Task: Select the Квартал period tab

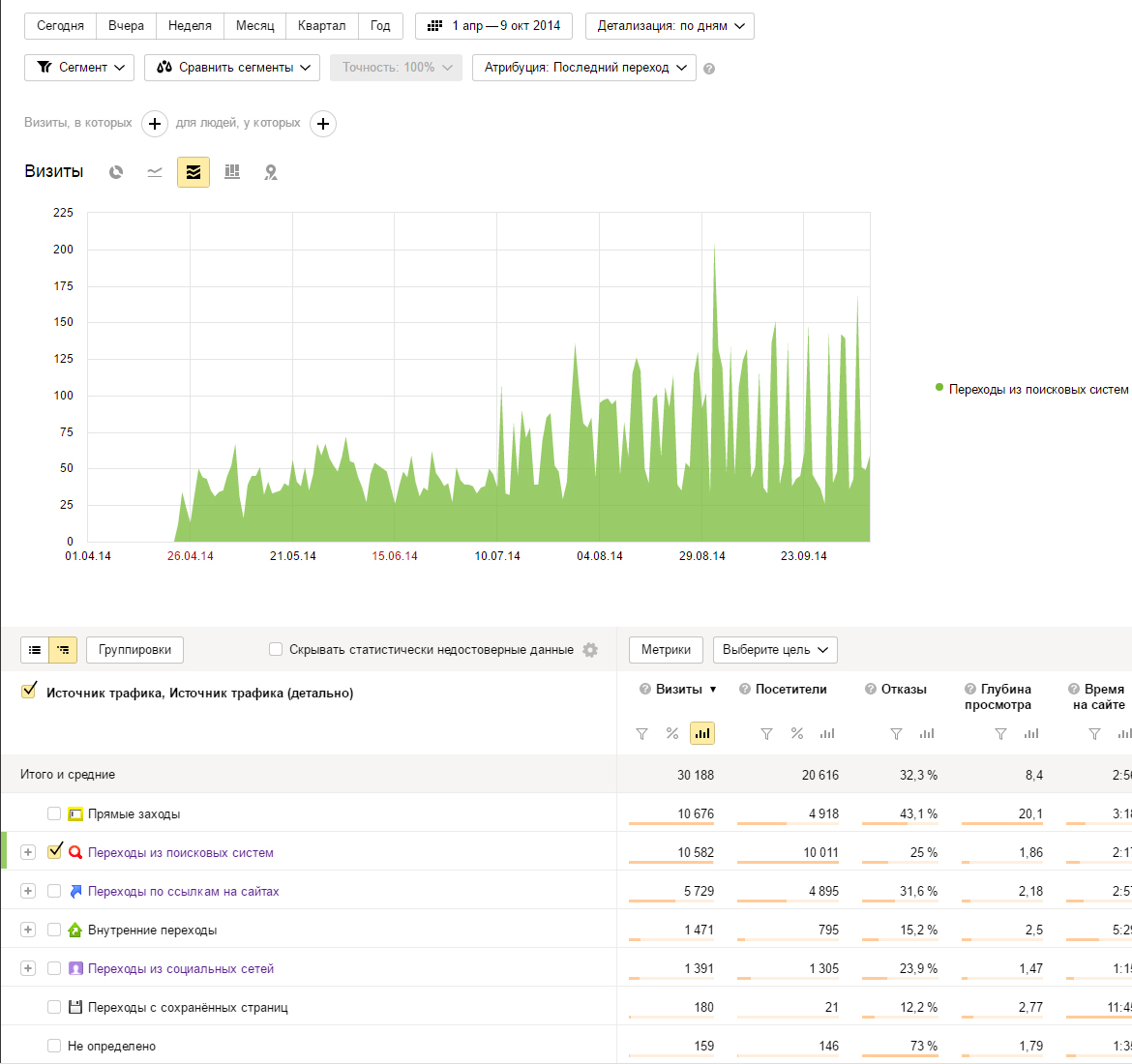Action: pos(321,26)
